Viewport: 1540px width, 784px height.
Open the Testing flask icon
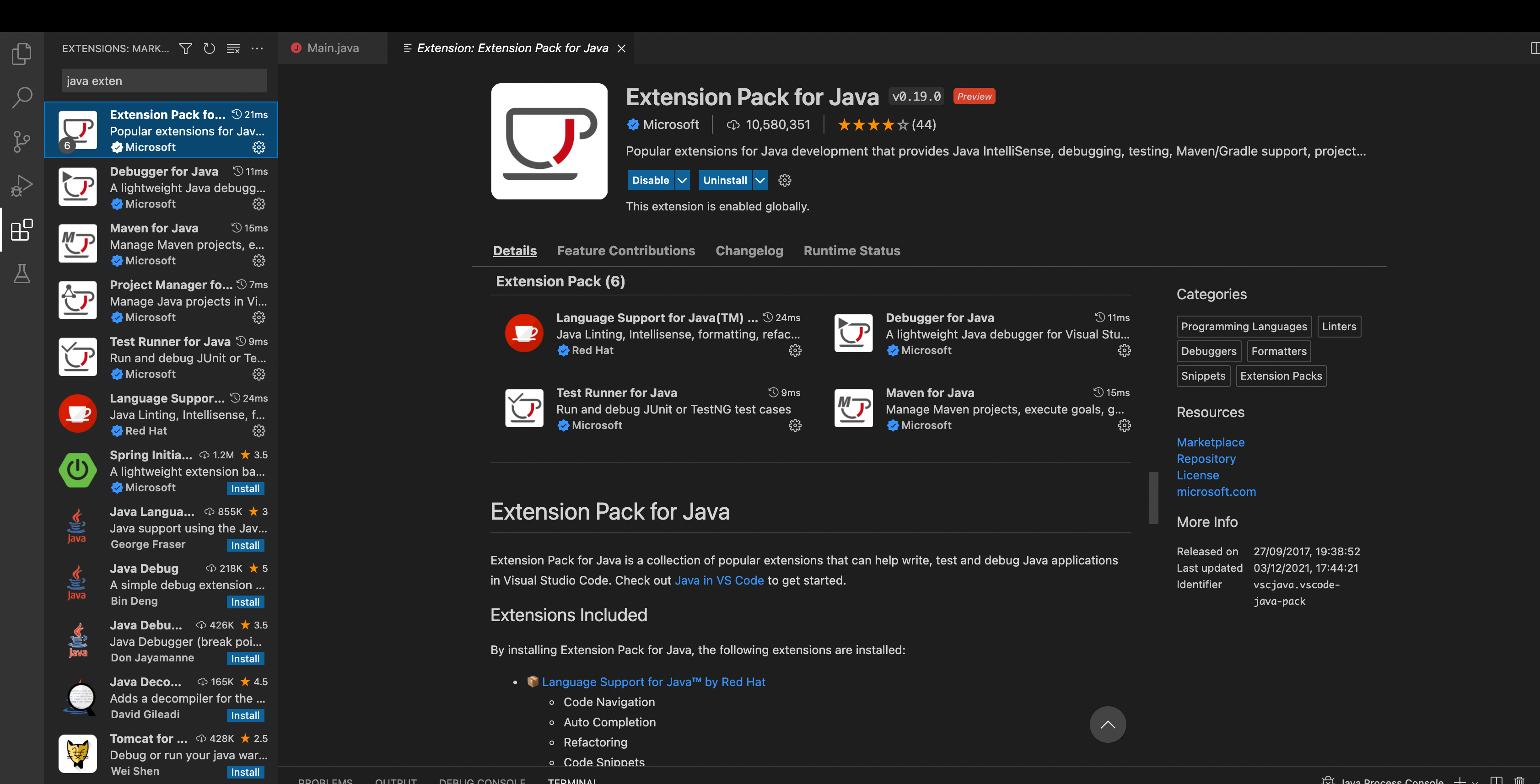click(x=22, y=274)
